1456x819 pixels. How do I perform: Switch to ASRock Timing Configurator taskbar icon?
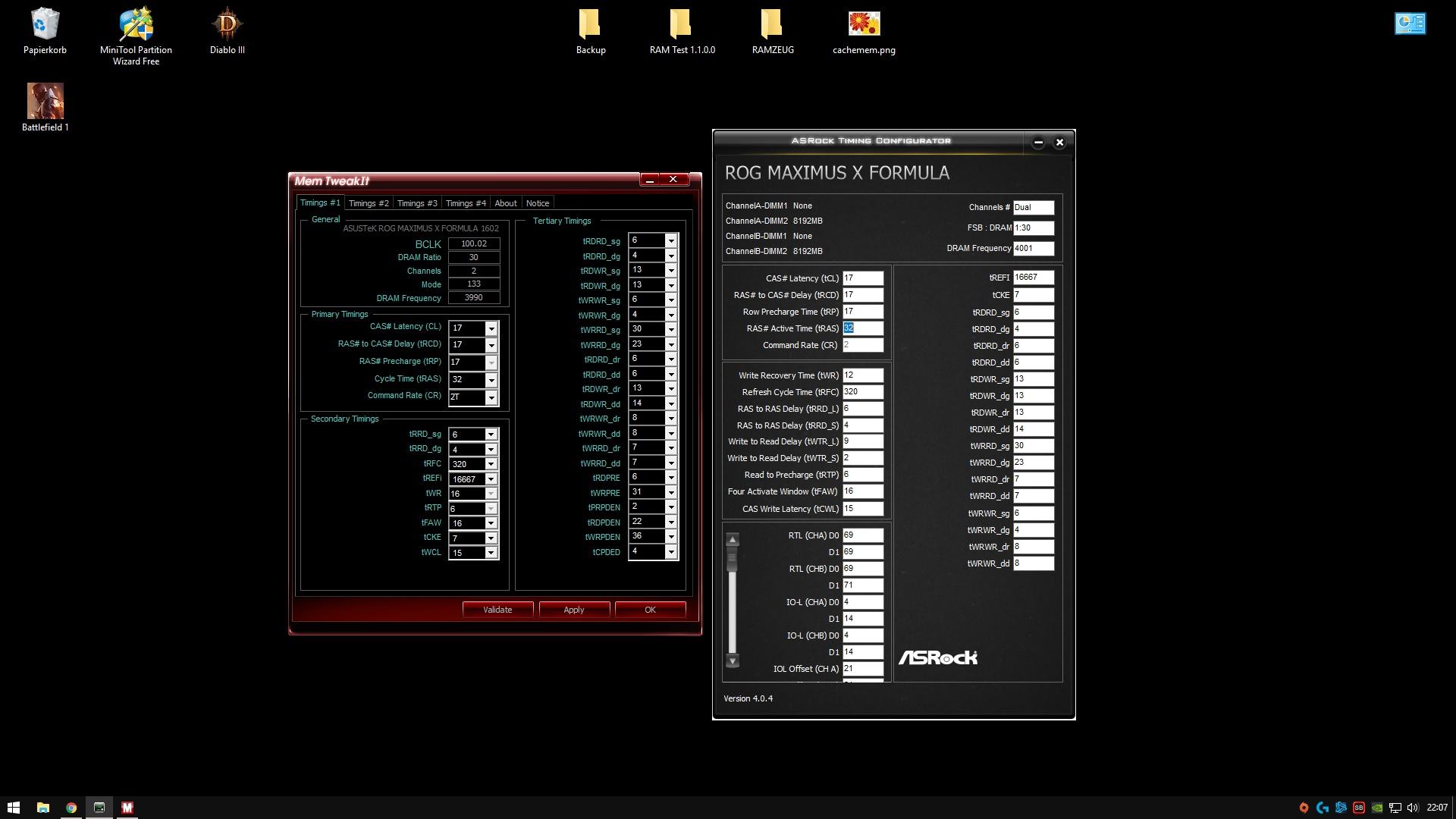99,808
